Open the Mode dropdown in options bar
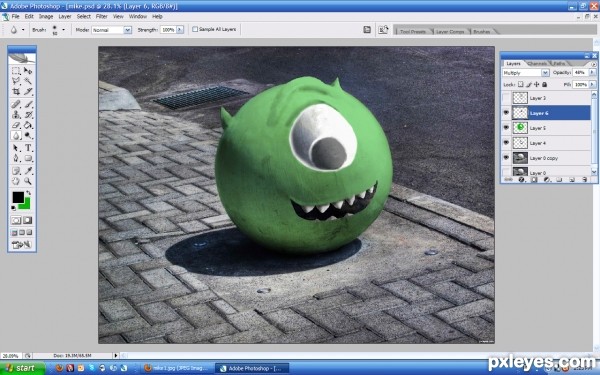Image resolution: width=600 pixels, height=375 pixels. pos(111,30)
